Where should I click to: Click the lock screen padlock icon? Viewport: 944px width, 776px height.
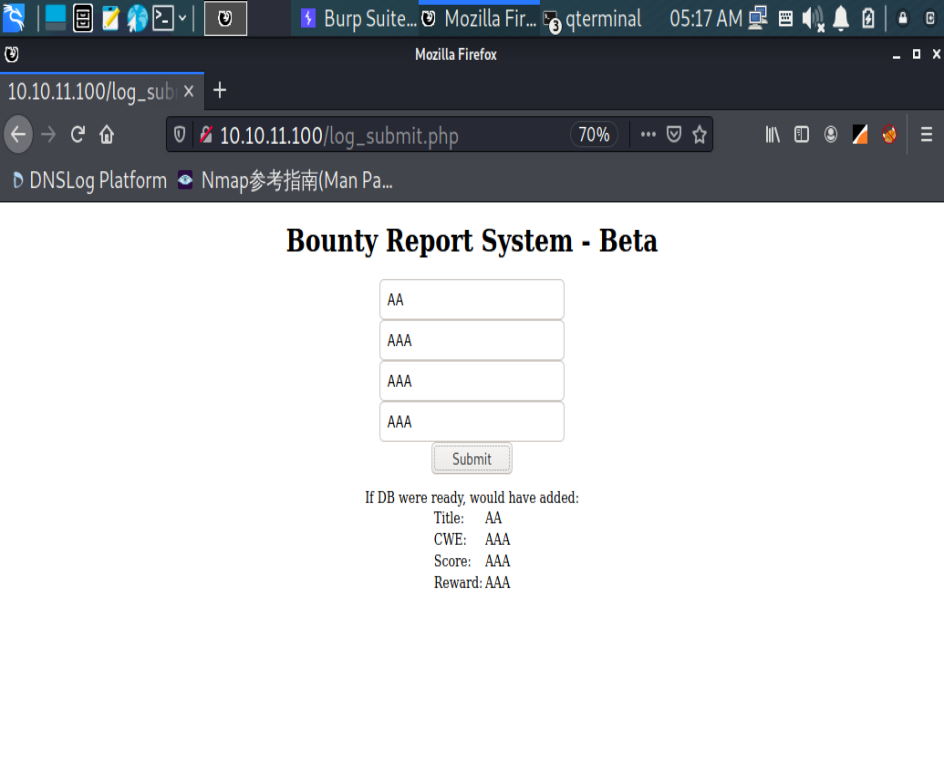click(x=902, y=19)
